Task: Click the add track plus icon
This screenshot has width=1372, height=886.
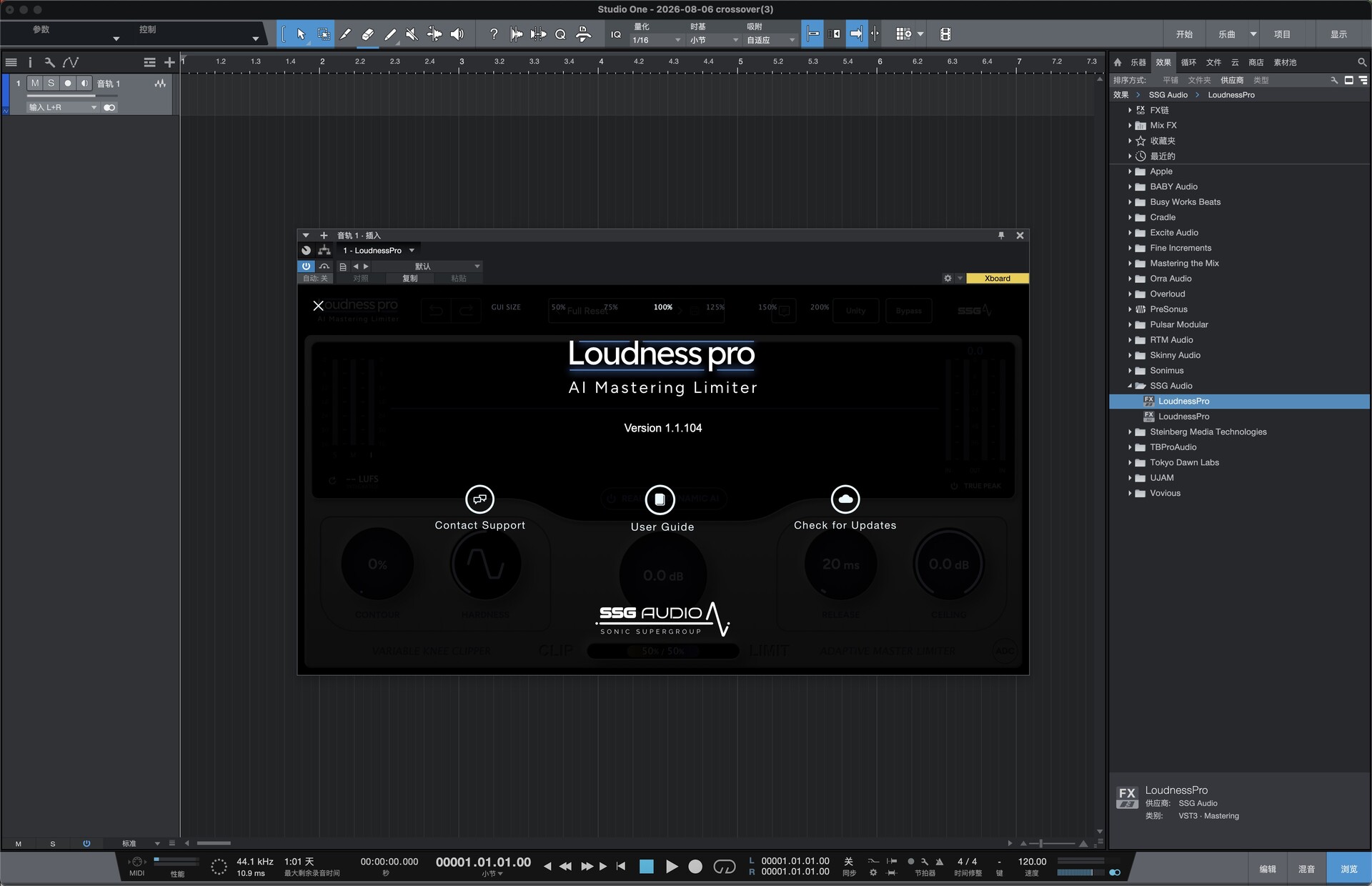Action: pyautogui.click(x=169, y=62)
